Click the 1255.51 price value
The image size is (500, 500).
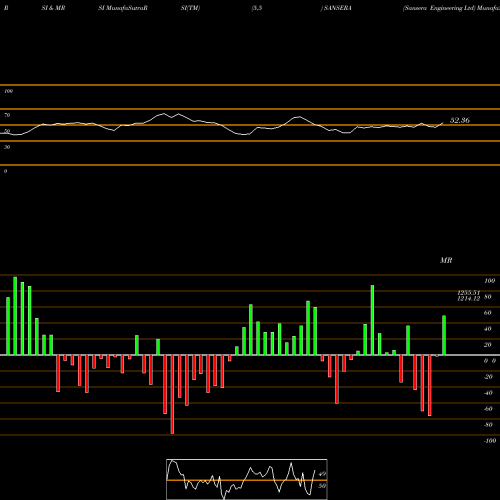point(469,293)
